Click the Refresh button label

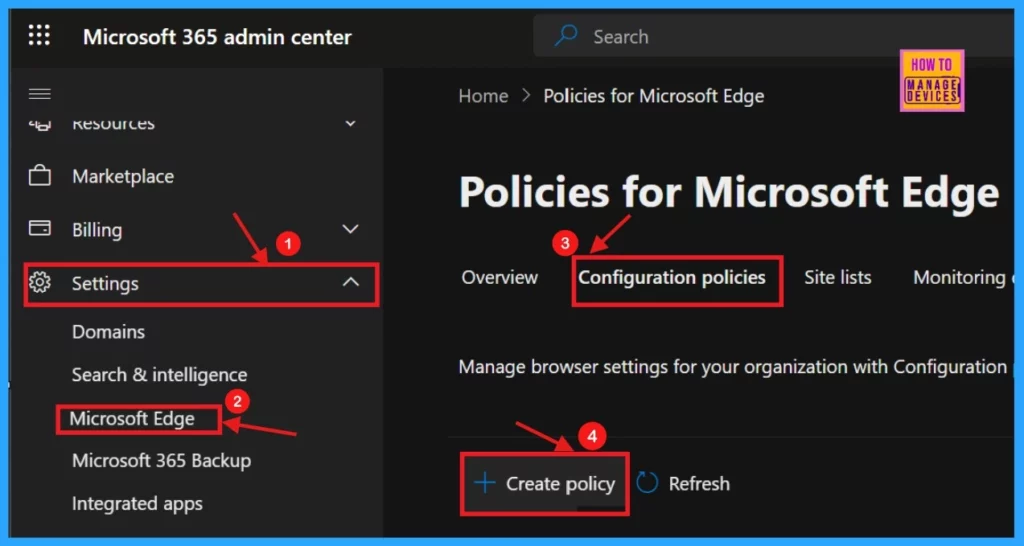coord(699,484)
